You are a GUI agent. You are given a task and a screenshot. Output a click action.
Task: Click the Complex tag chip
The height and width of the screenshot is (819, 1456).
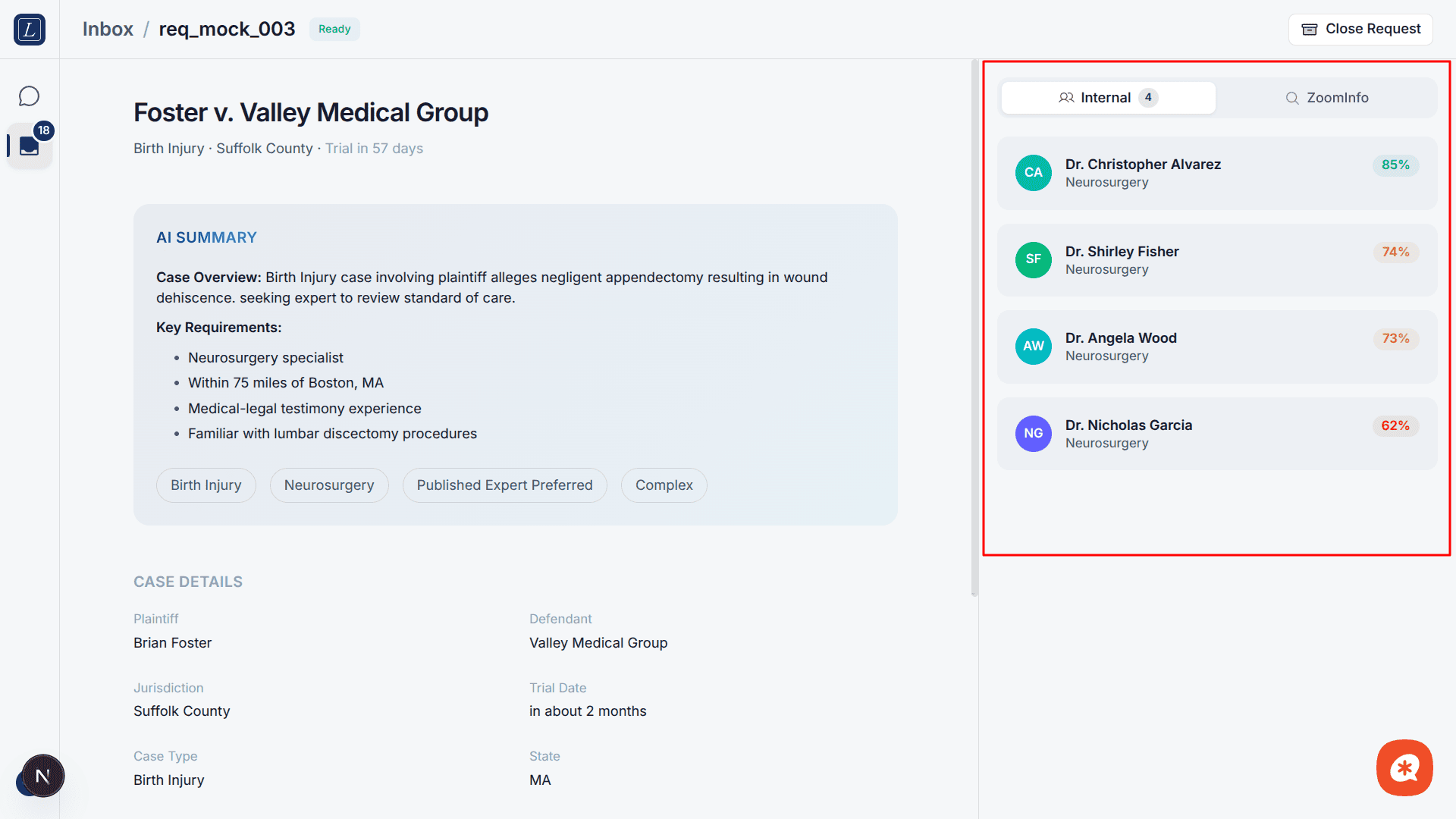coord(664,485)
